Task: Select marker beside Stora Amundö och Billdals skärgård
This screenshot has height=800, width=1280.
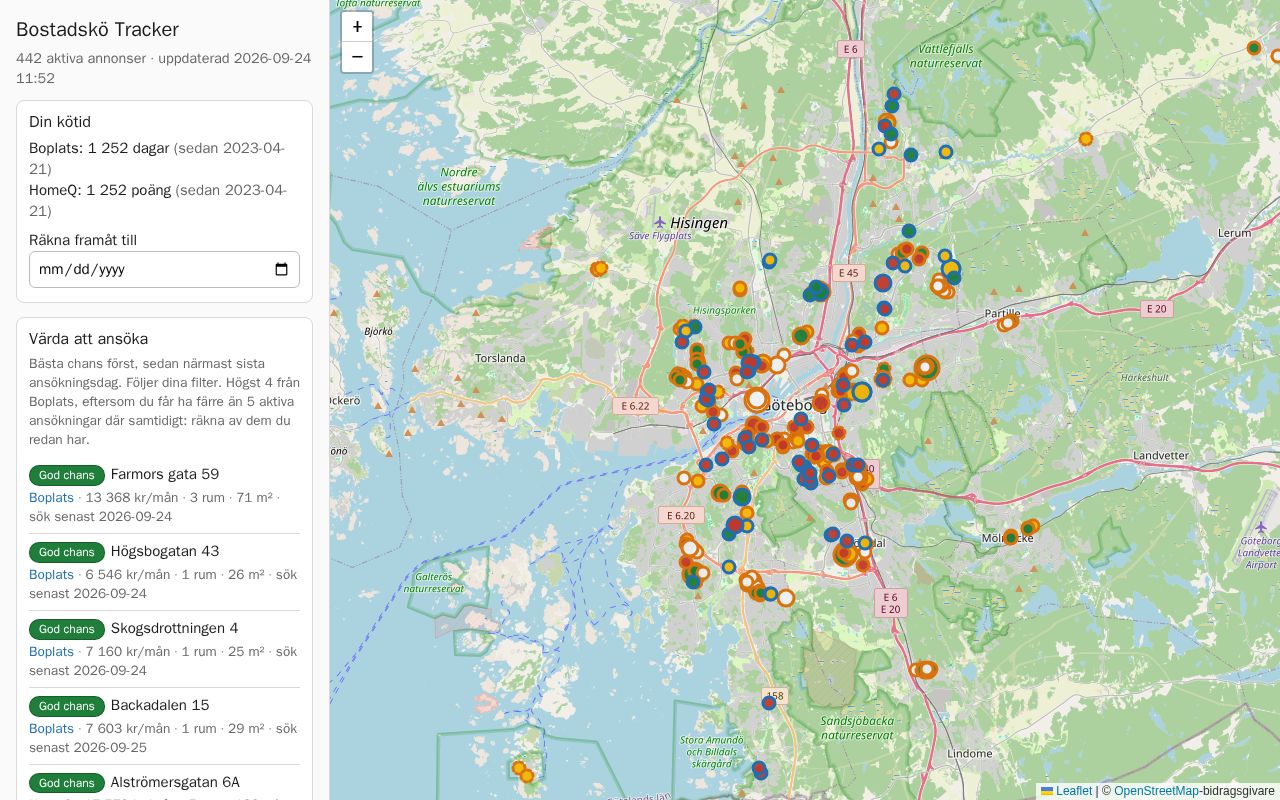Action: [760, 770]
